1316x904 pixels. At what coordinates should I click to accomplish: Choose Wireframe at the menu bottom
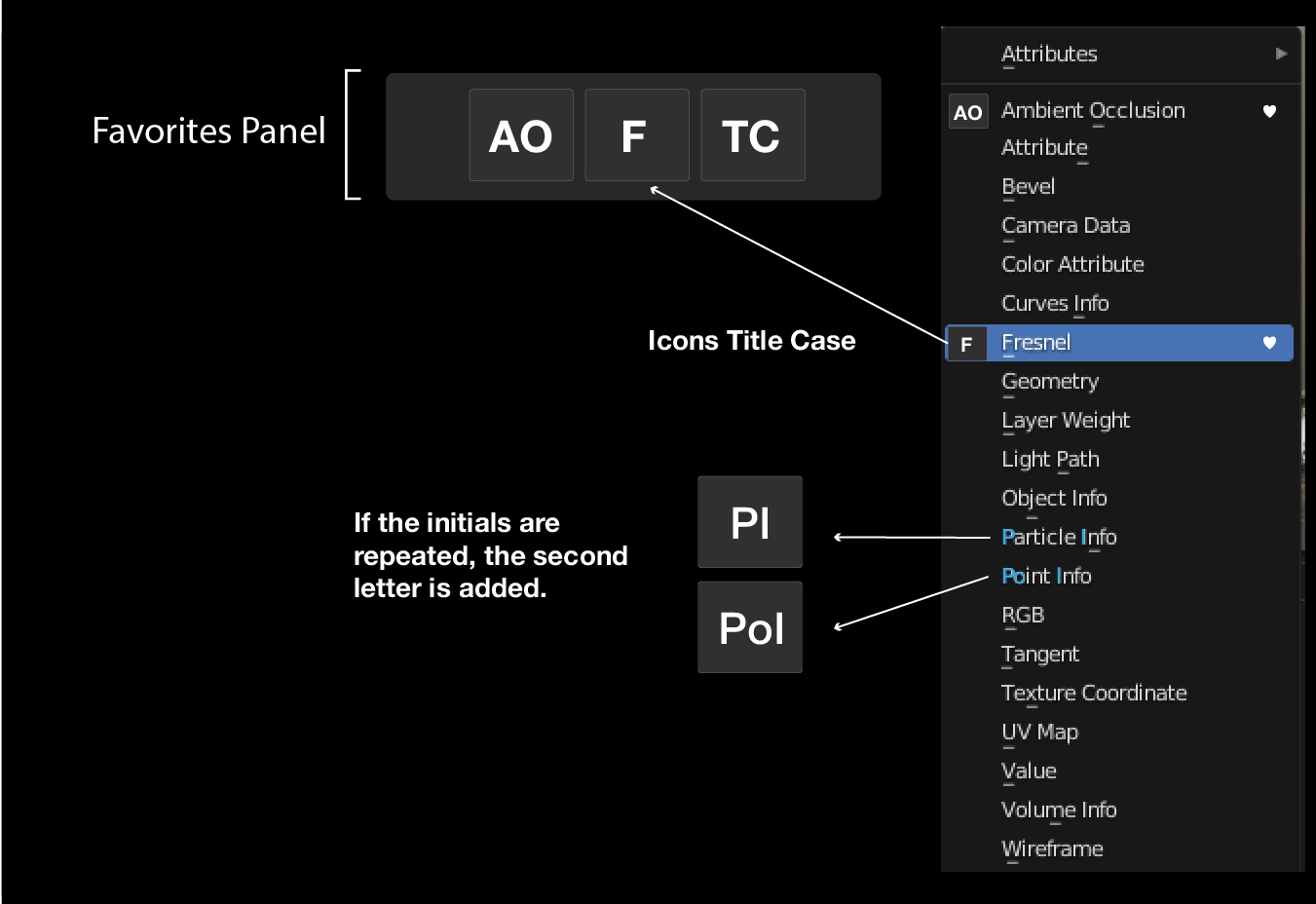1120,848
